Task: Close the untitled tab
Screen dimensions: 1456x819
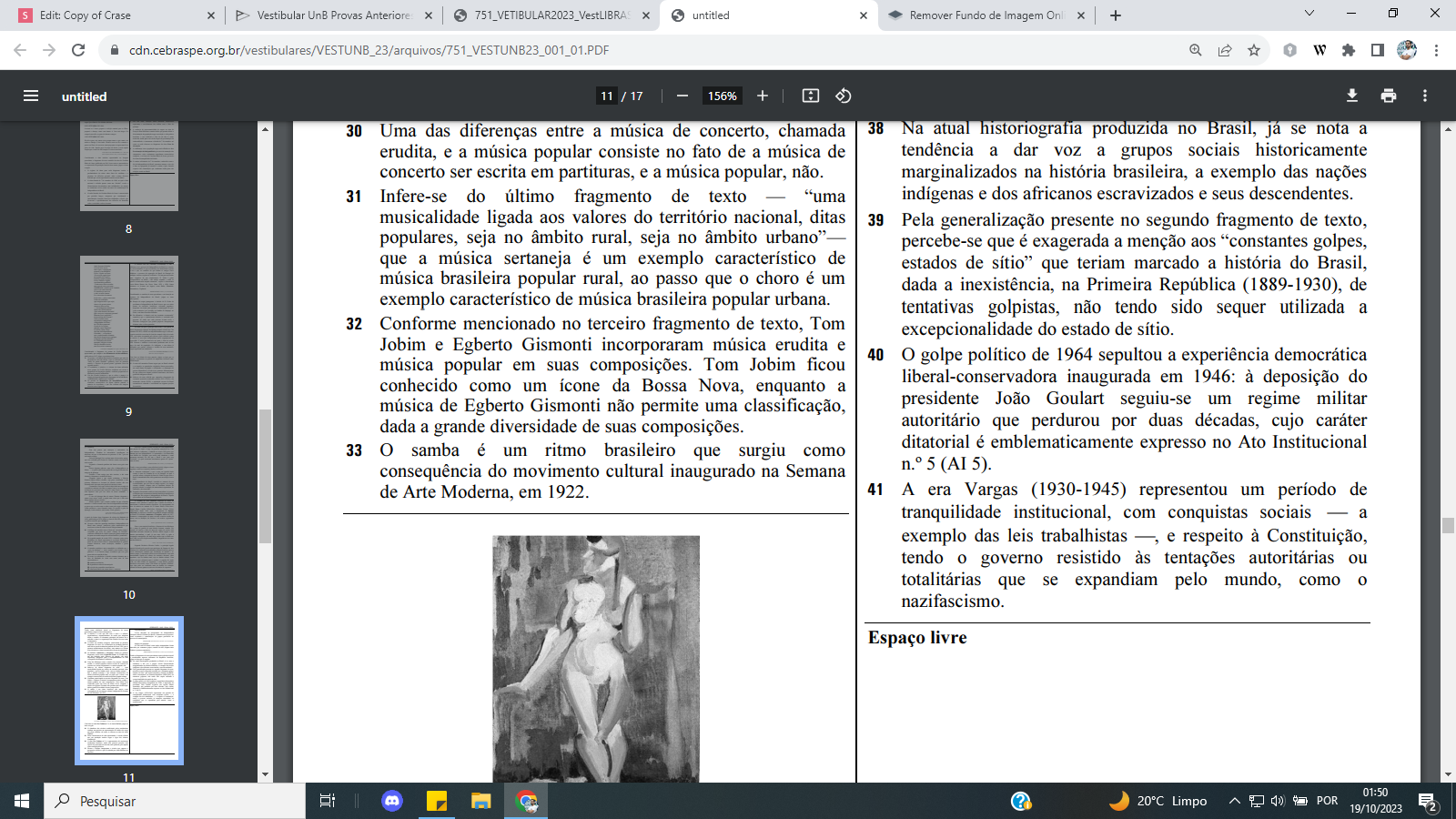Action: click(x=864, y=15)
